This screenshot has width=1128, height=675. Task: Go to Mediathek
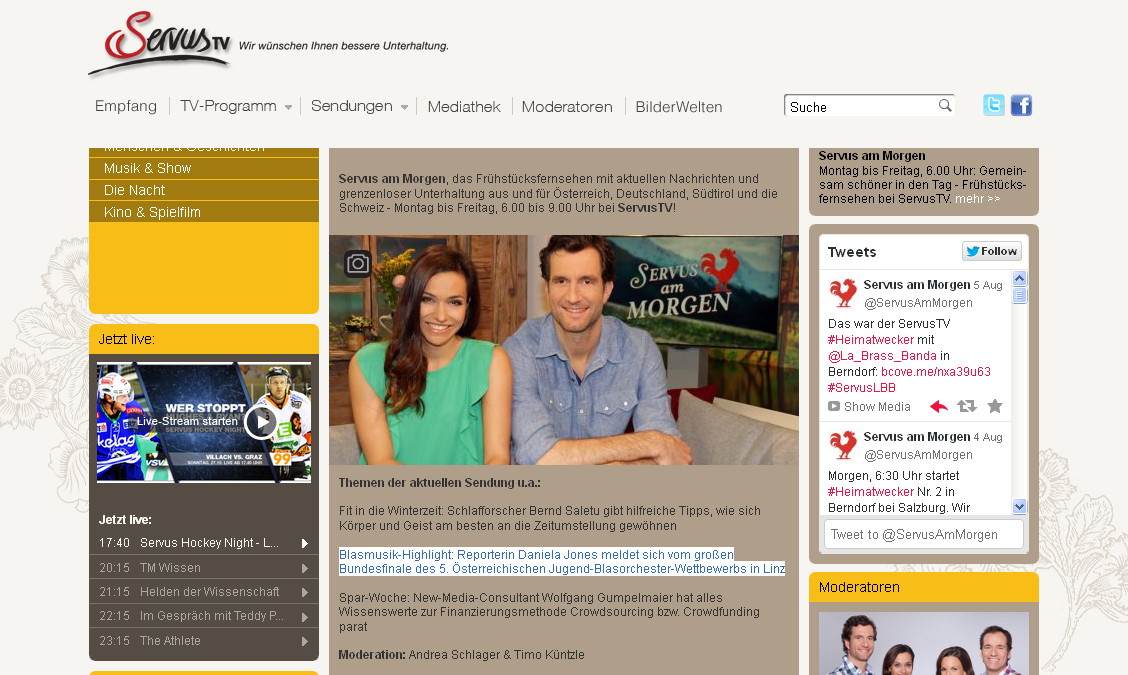(x=464, y=107)
